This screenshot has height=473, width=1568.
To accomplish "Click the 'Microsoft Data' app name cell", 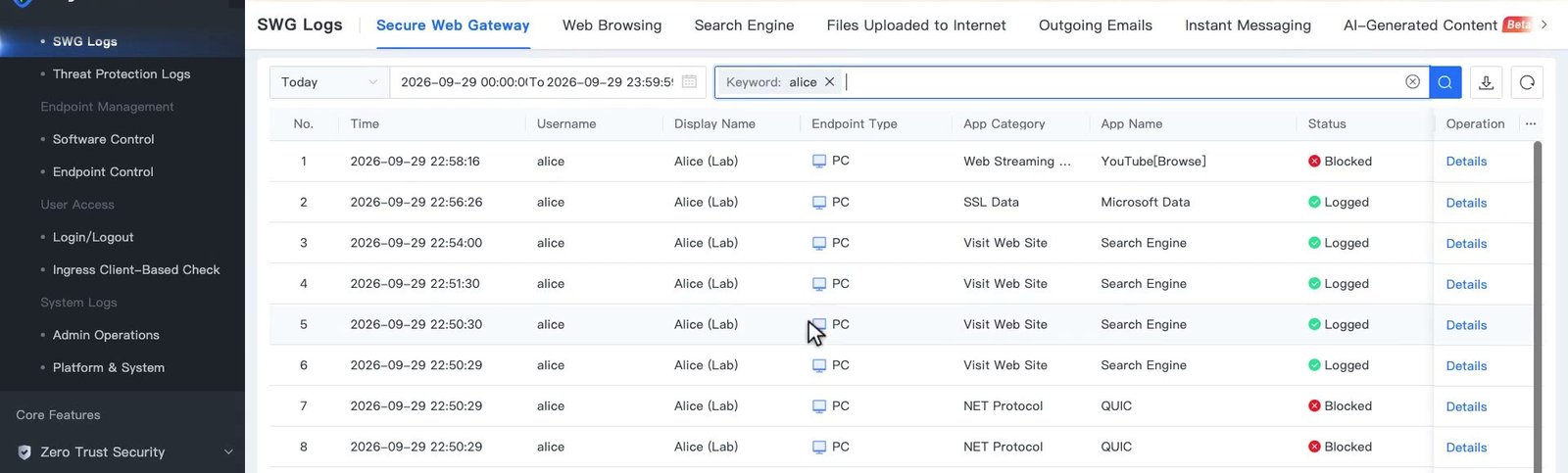I will [1145, 203].
